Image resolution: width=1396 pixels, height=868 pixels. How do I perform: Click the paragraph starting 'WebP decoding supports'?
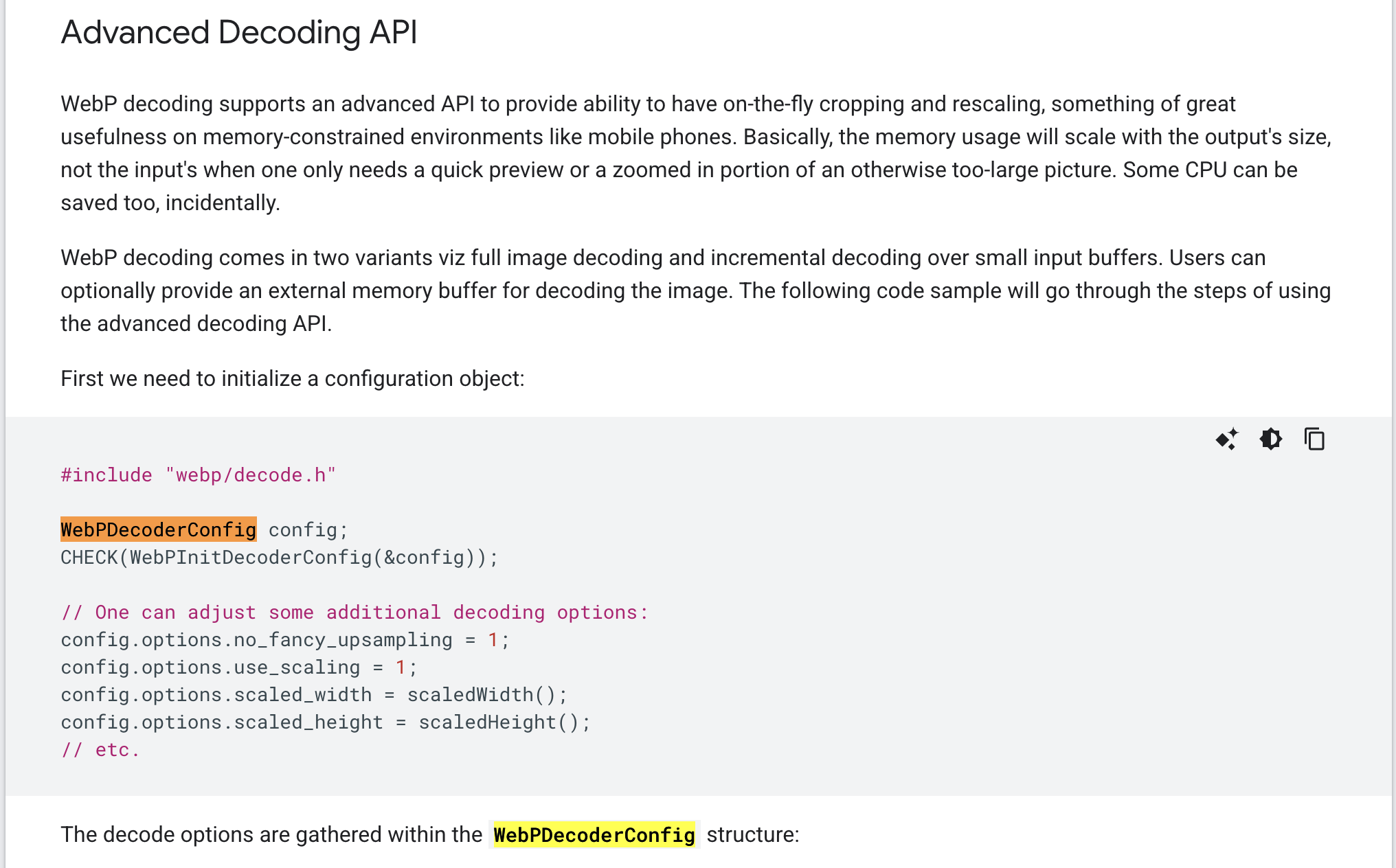[x=695, y=153]
